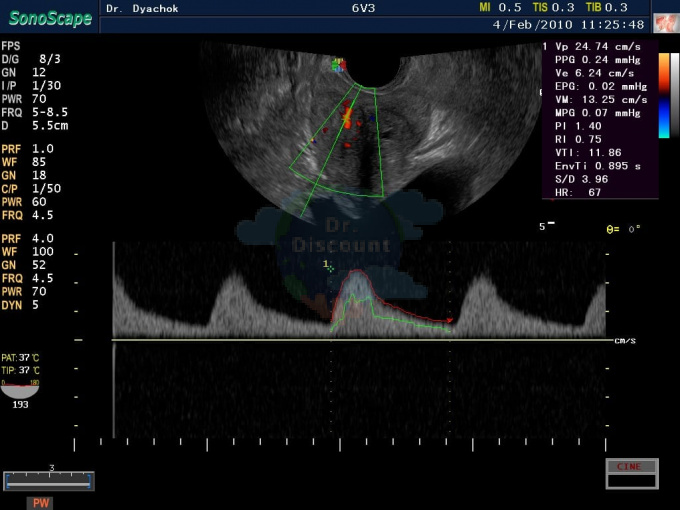The image size is (680, 510).
Task: Click the Doppler angle θ indicator
Action: pos(624,229)
